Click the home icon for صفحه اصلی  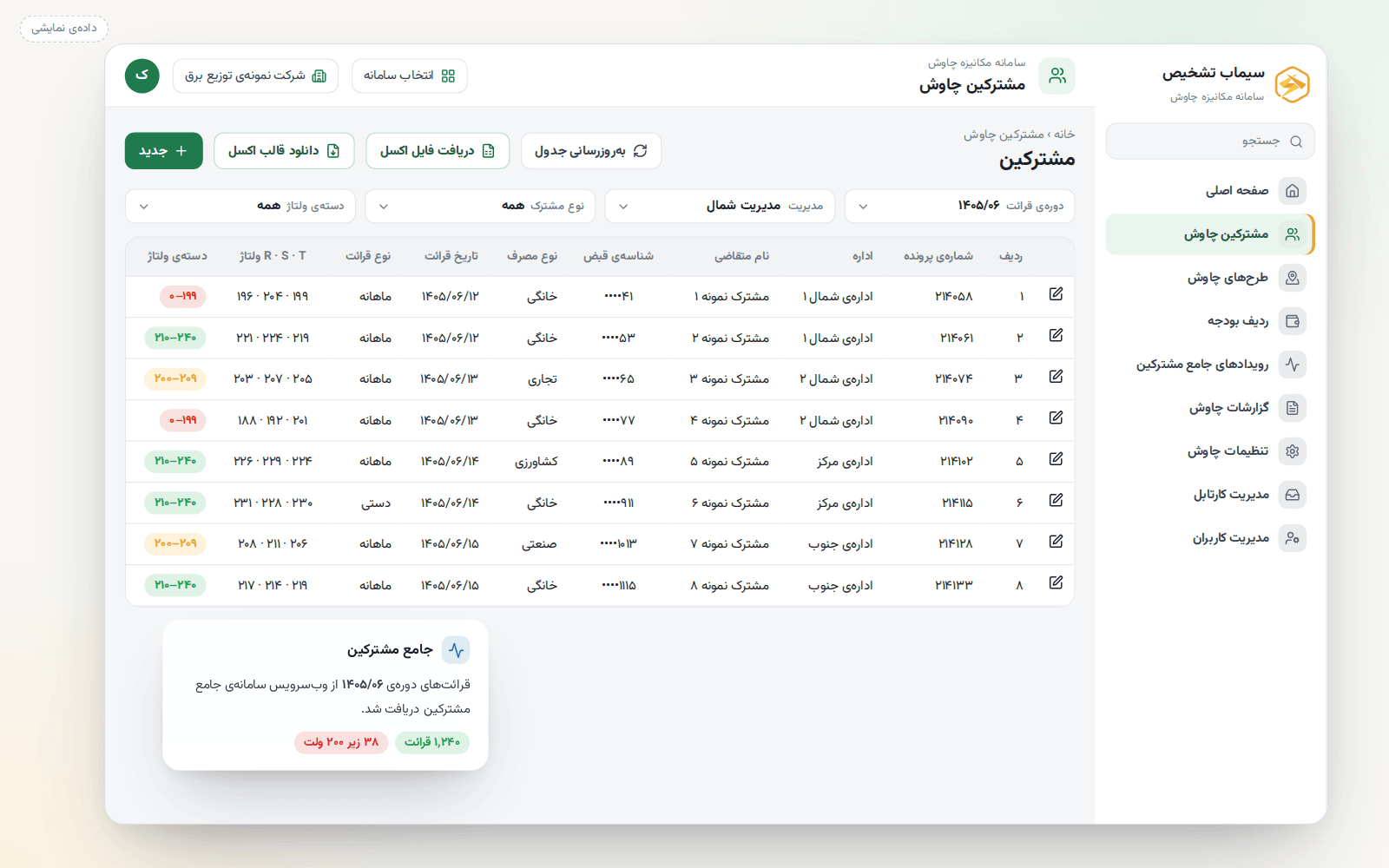coord(1292,191)
